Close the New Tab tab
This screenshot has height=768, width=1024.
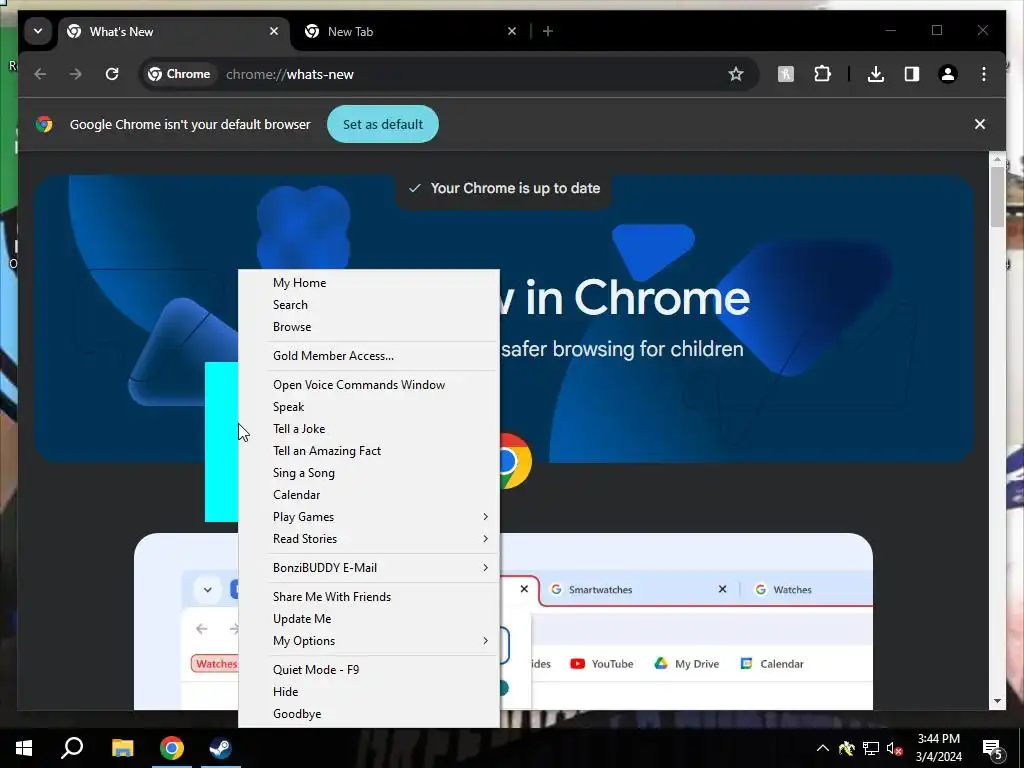pos(512,31)
